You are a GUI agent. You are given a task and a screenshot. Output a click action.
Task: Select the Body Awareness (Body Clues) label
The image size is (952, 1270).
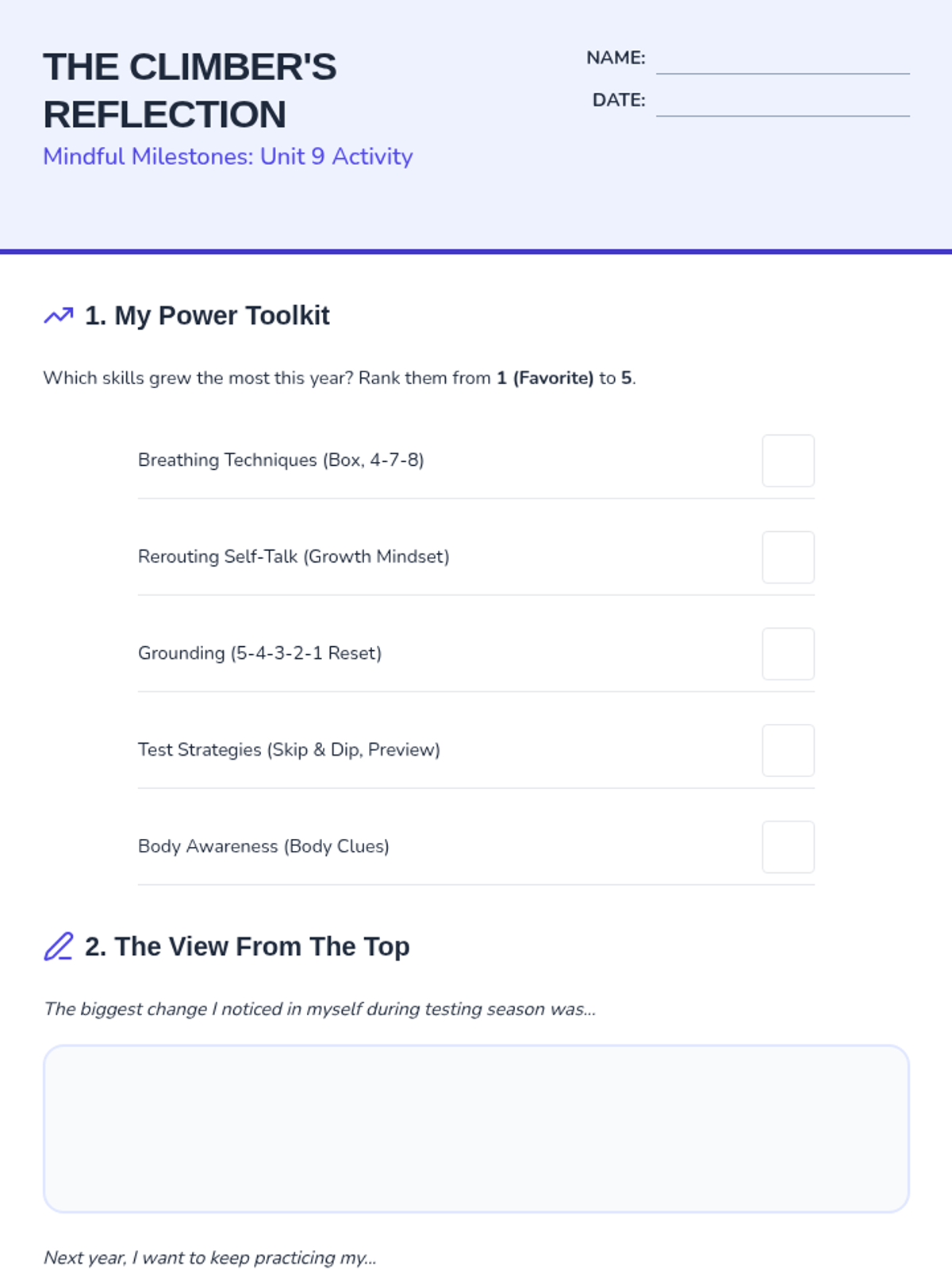tap(263, 846)
